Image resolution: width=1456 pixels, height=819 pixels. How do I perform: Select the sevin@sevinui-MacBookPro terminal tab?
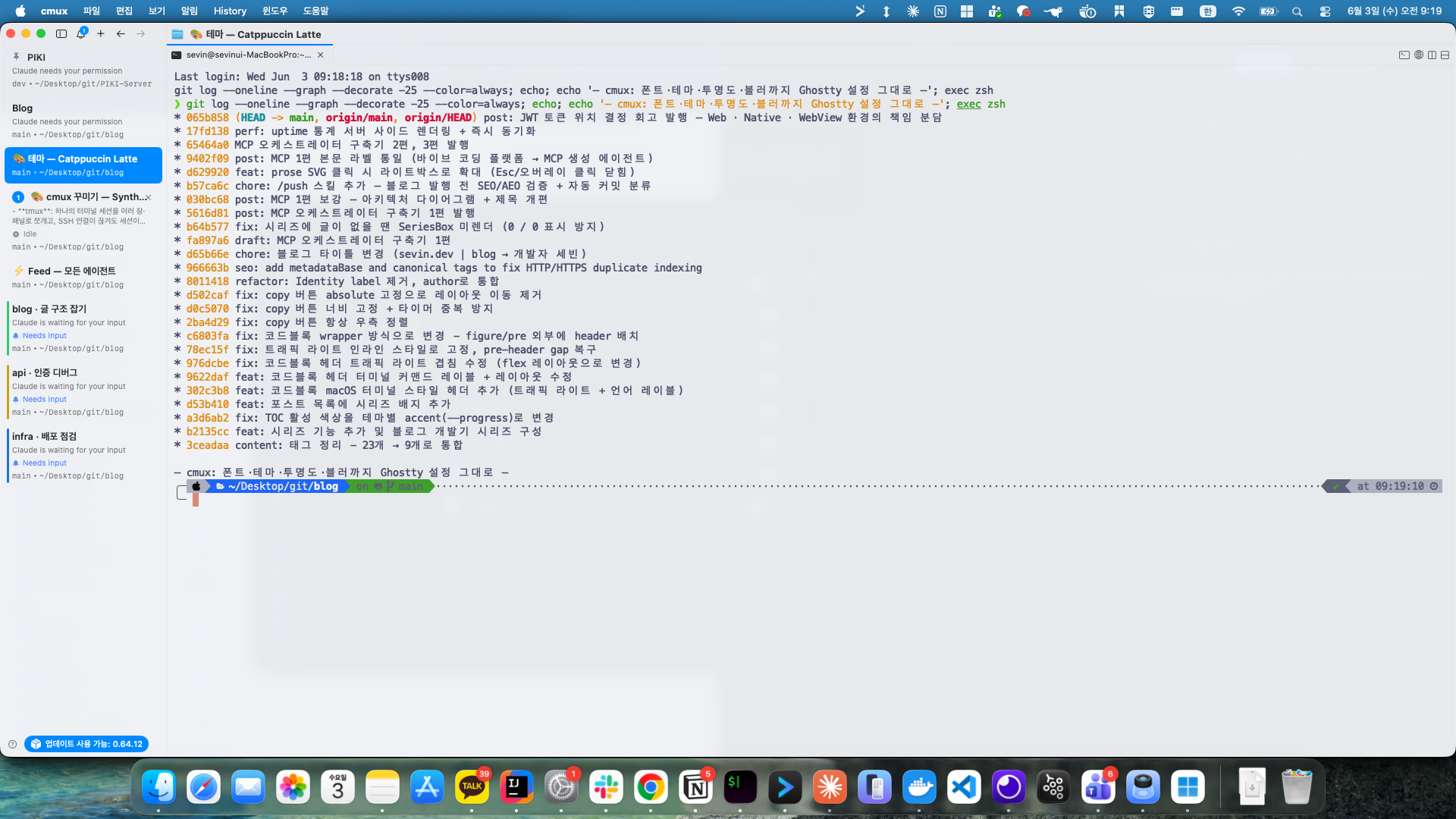coord(248,55)
